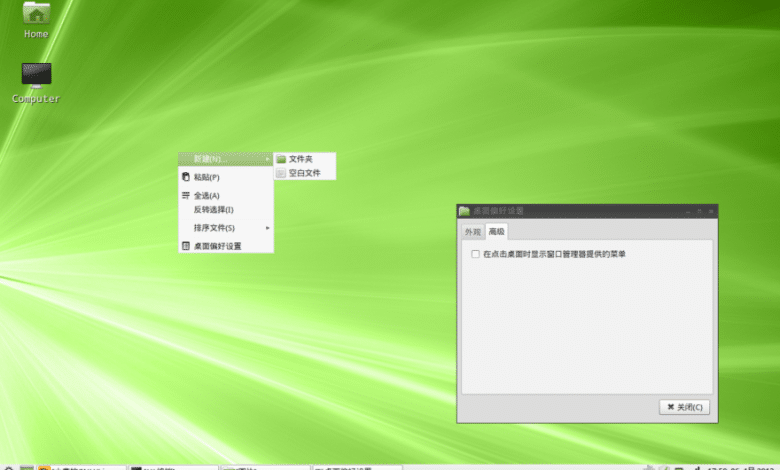This screenshot has height=470, width=780.
Task: Click the 桌面偏好设置 taskbar window button
Action: click(x=357, y=468)
